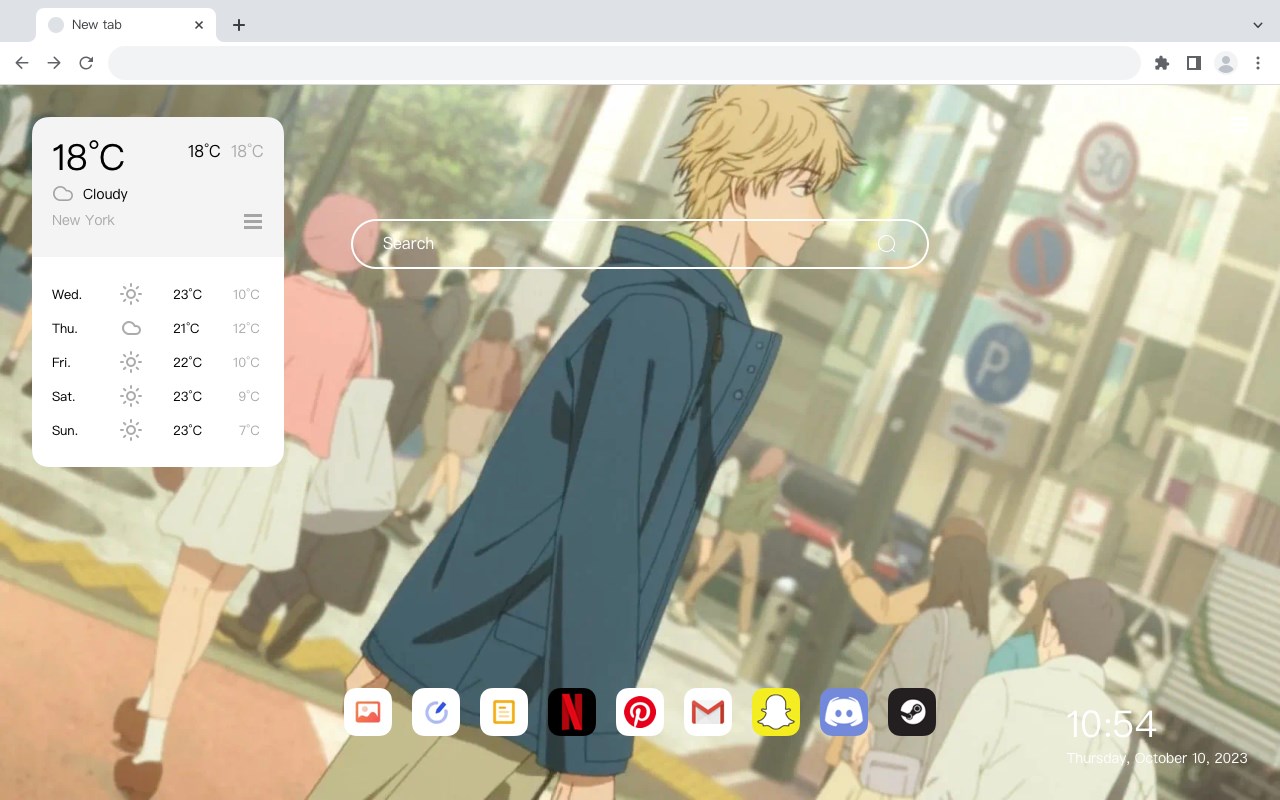Click Sunday's 7°C low temperature
The image size is (1280, 800).
[x=249, y=431]
